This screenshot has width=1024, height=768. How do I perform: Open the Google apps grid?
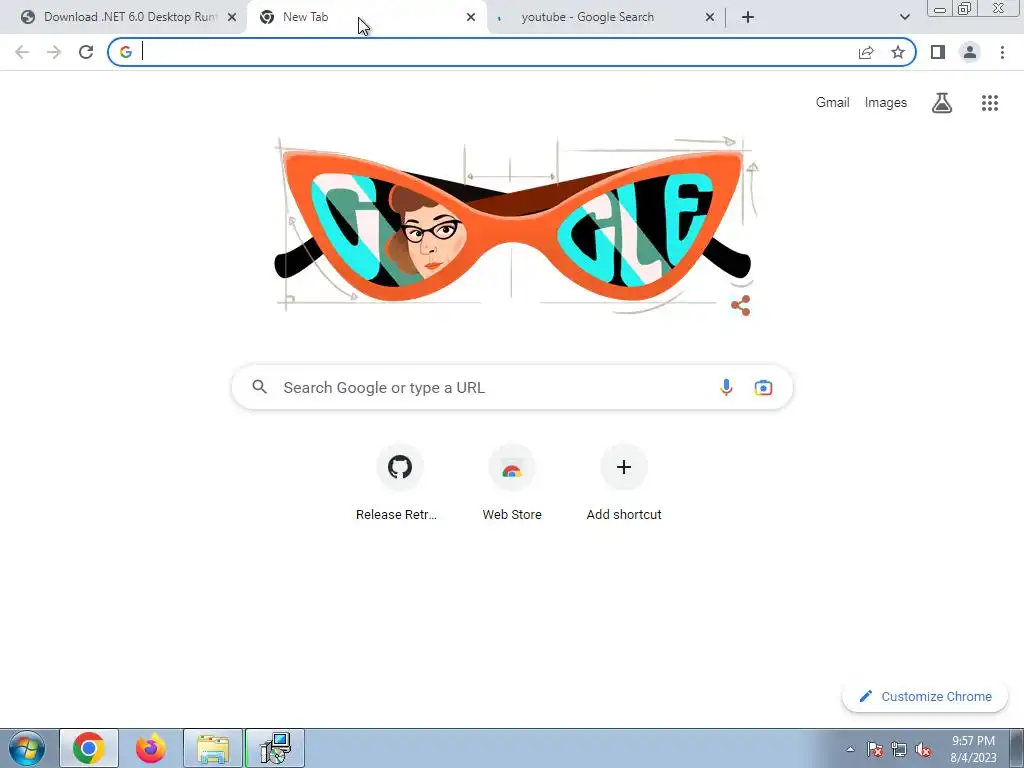[x=990, y=103]
